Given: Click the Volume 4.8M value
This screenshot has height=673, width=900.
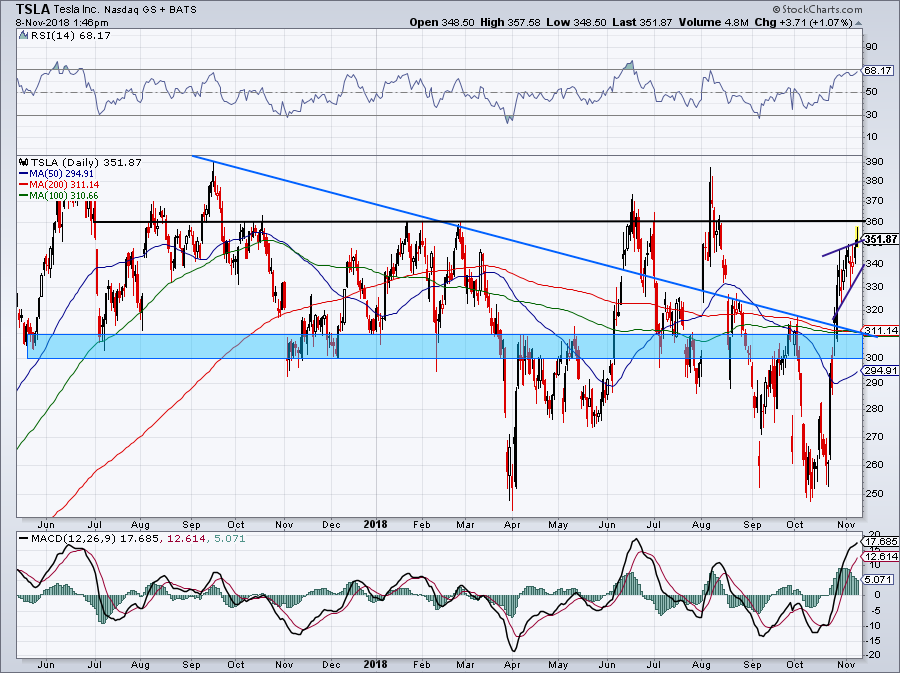Looking at the screenshot, I should point(713,22).
